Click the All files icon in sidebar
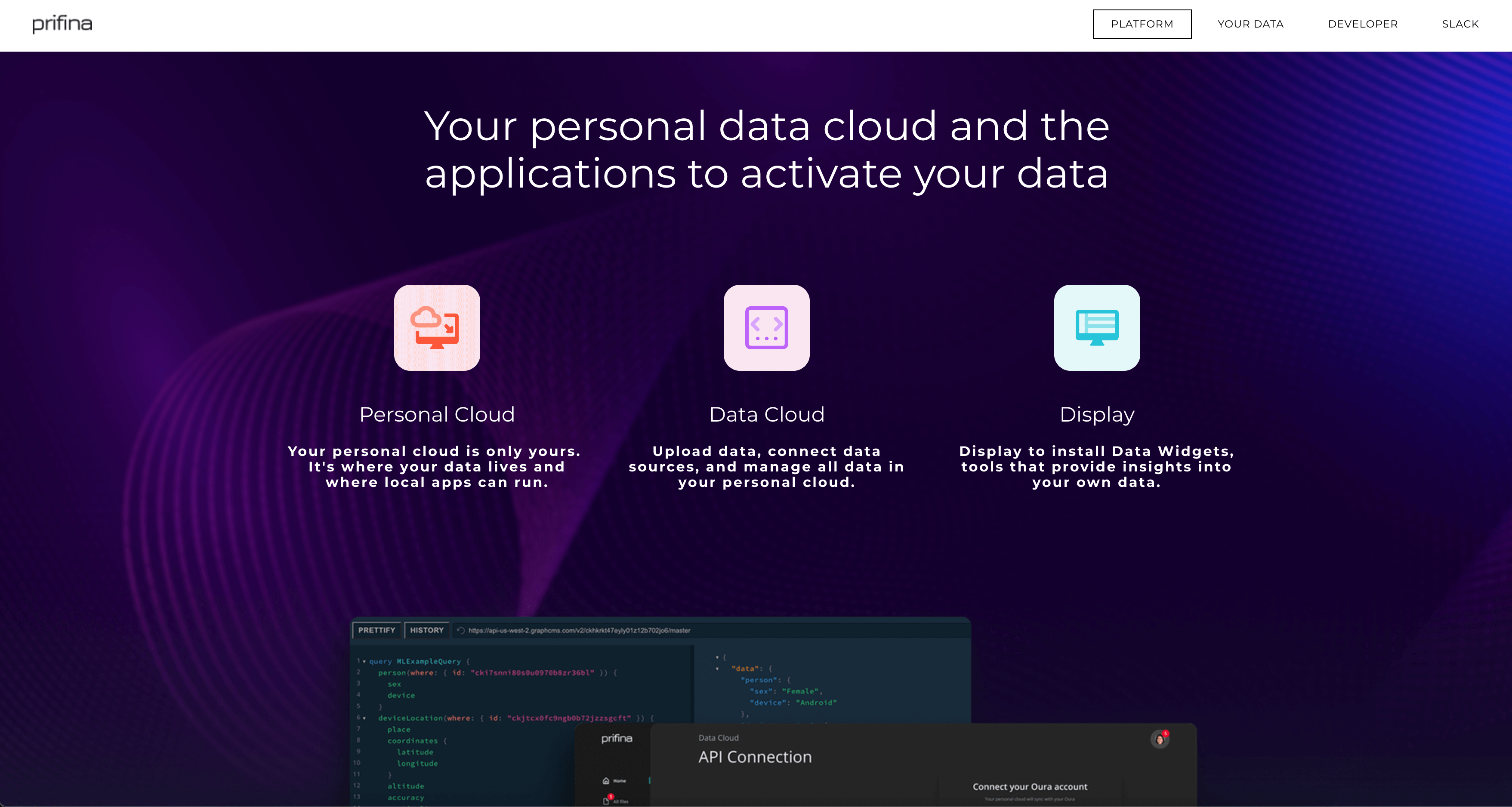The image size is (1512, 807). [x=607, y=801]
